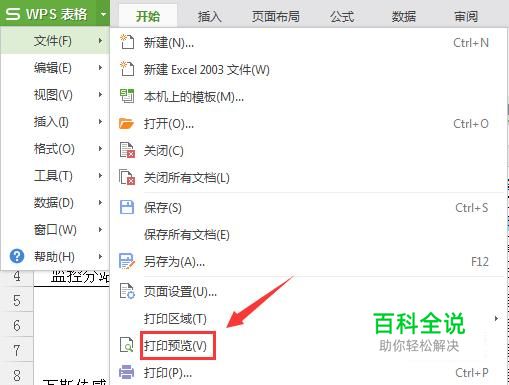This screenshot has height=385, width=509.
Task: Choose 页面设置(U)... menu entry
Action: coord(307,292)
